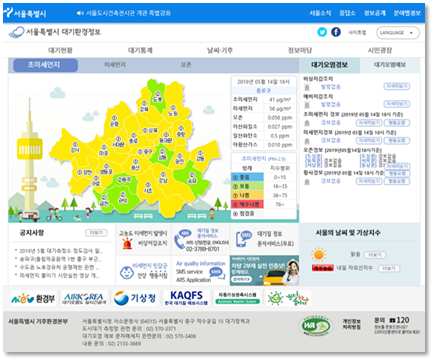
Task: Click 더보기 next to 내일 자외선지수
Action: 389,268
